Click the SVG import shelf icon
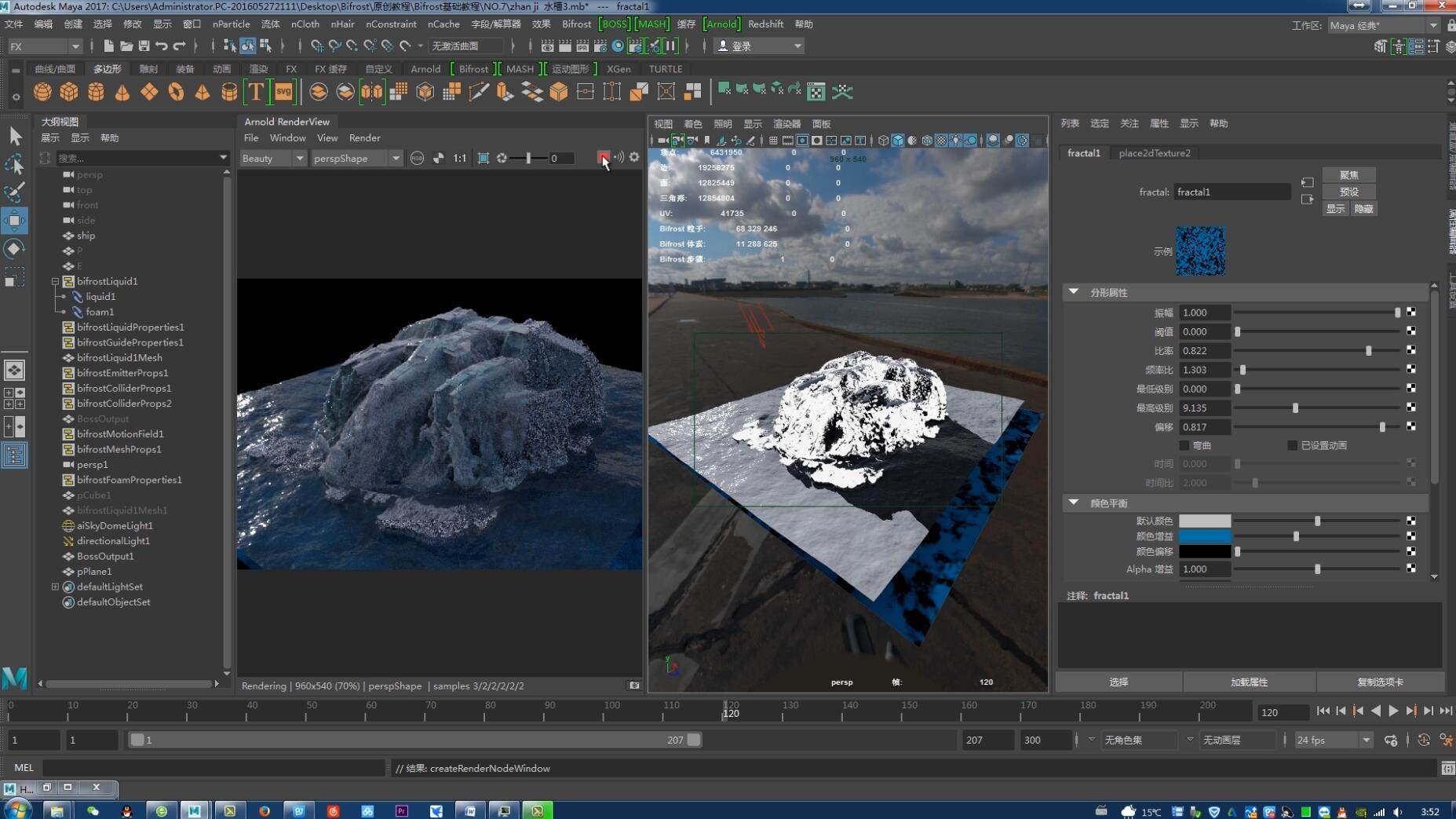Viewport: 1456px width, 819px height. 283,92
